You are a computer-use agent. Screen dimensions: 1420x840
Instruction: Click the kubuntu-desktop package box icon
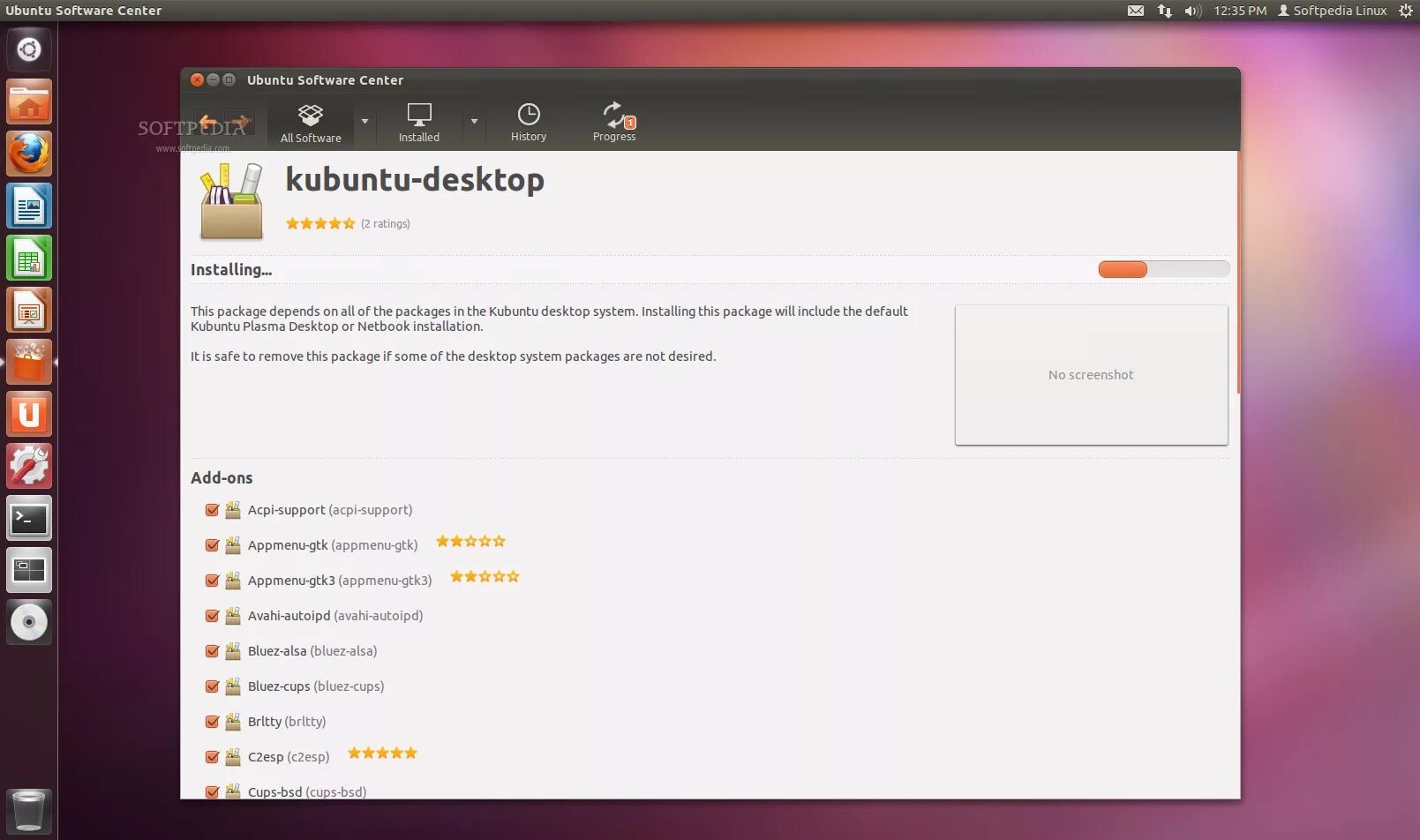click(x=231, y=201)
